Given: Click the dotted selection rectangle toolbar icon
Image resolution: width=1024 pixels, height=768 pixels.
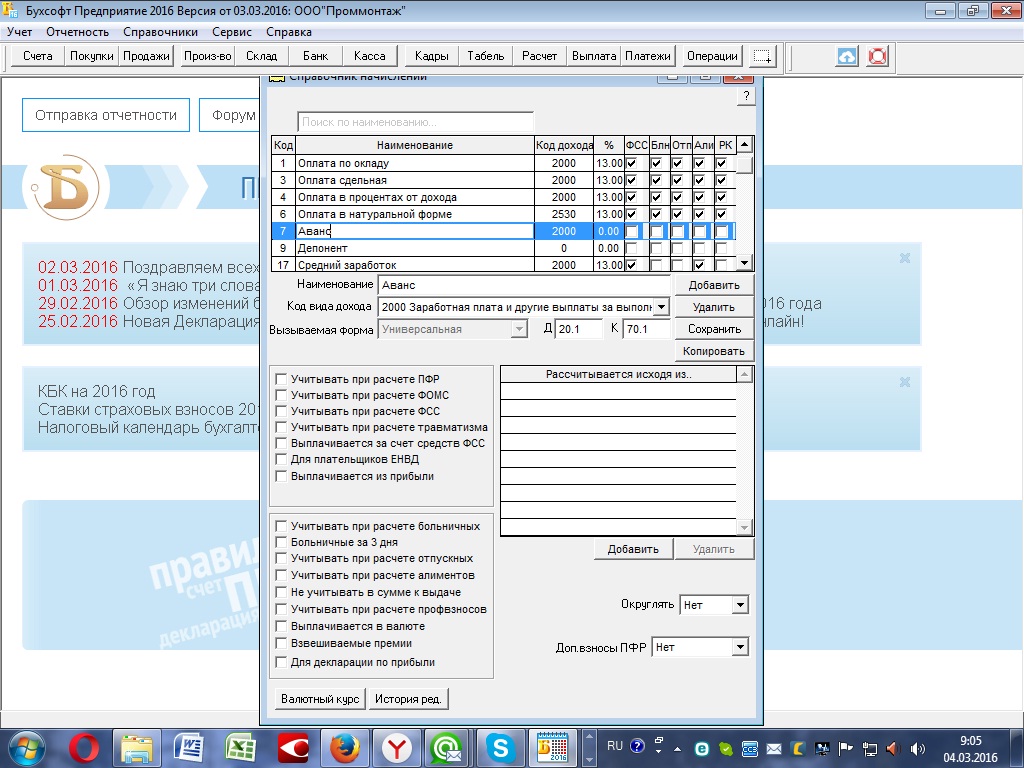Looking at the screenshot, I should (x=762, y=56).
